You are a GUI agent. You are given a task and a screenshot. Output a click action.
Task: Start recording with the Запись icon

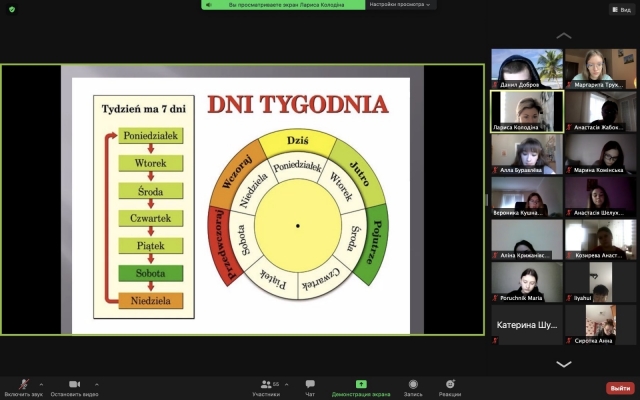[412, 386]
